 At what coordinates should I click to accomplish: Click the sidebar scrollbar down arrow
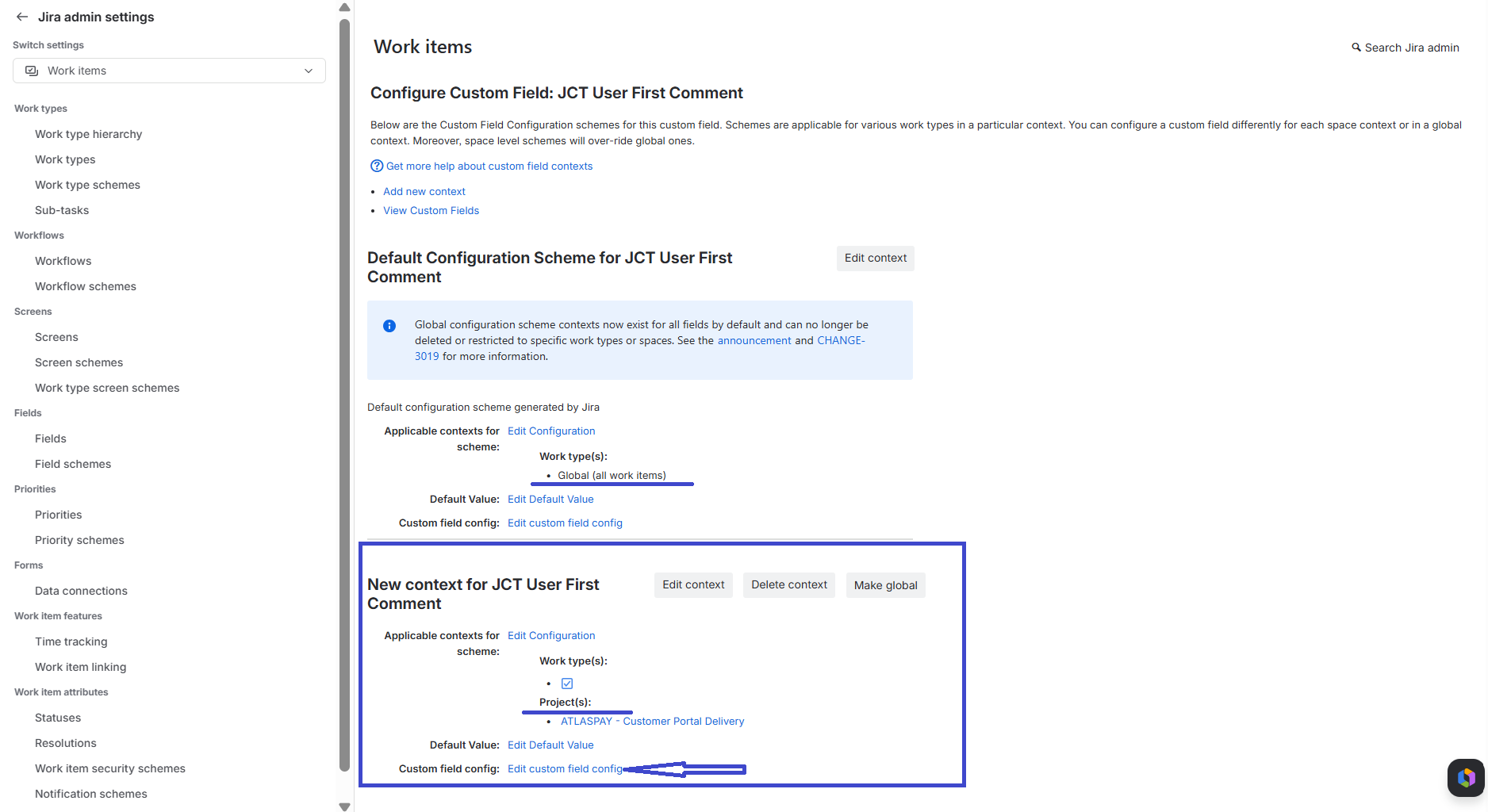344,806
